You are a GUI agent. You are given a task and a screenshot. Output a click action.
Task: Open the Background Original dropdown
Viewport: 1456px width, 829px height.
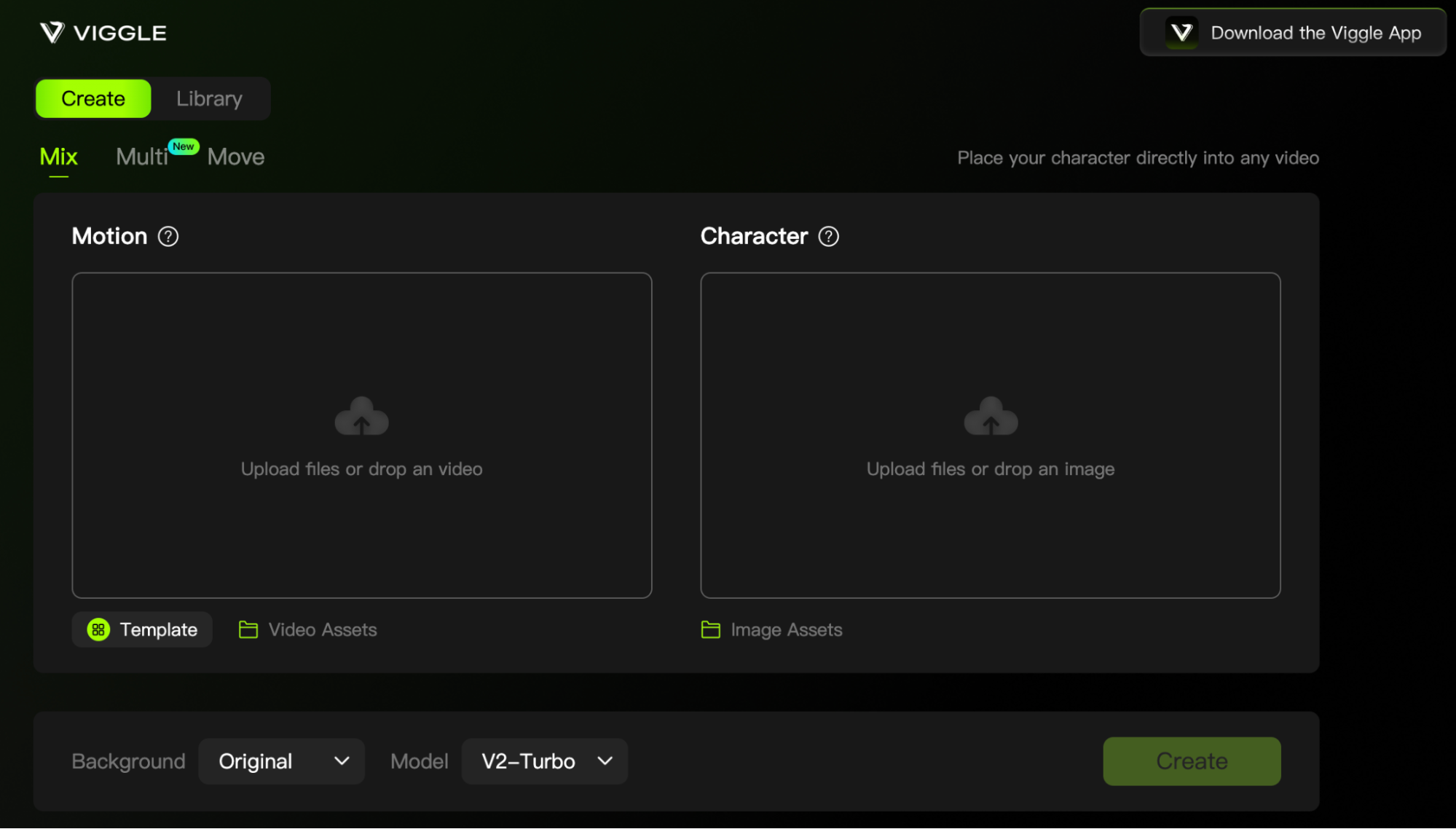click(x=281, y=761)
